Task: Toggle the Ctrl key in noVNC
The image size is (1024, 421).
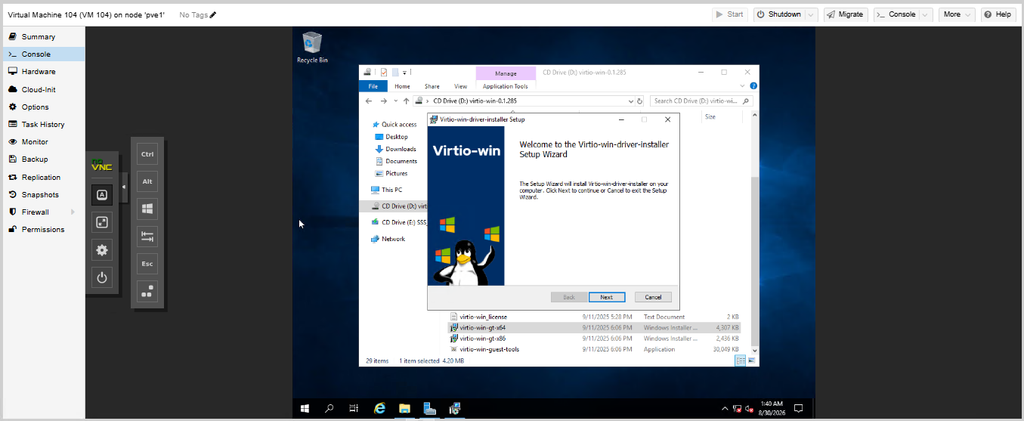Action: (x=147, y=155)
